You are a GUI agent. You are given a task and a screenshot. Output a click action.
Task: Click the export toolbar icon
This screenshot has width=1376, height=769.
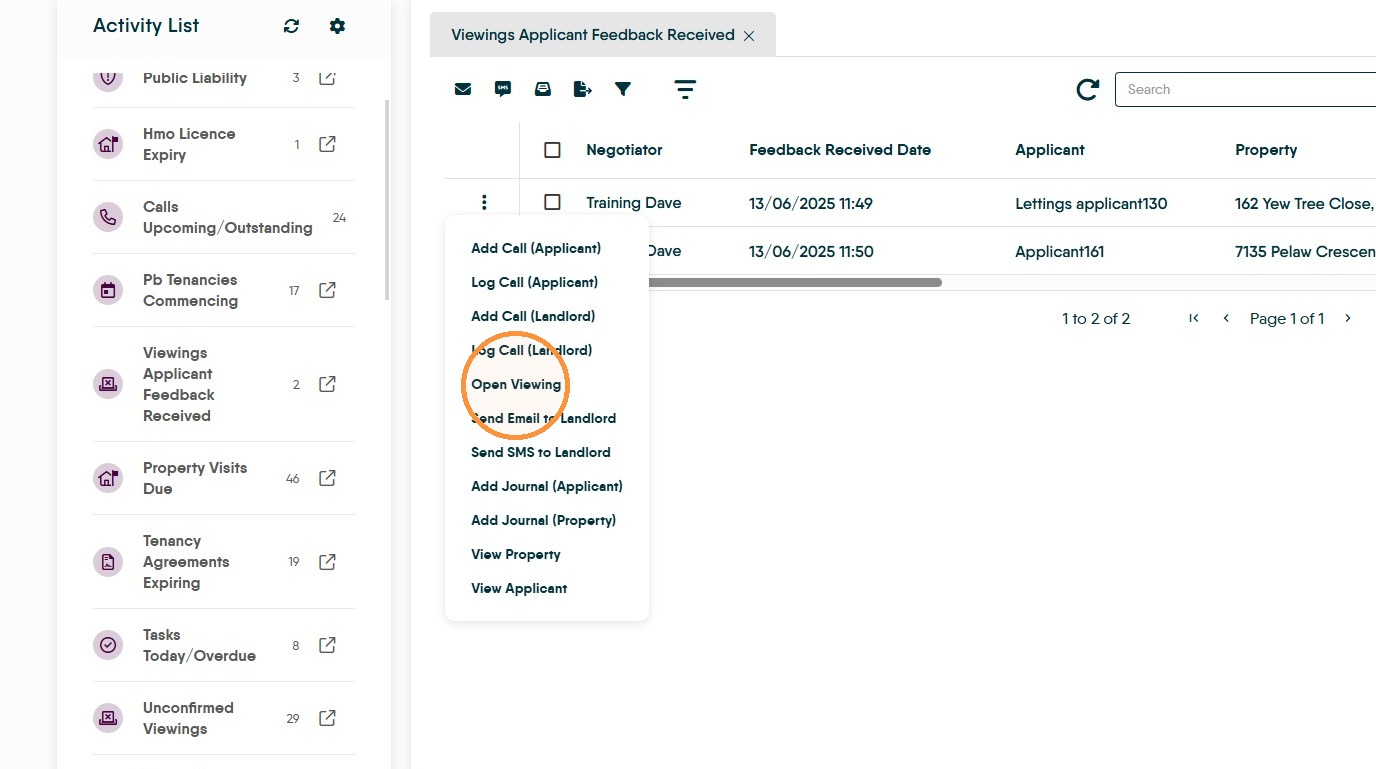click(583, 89)
